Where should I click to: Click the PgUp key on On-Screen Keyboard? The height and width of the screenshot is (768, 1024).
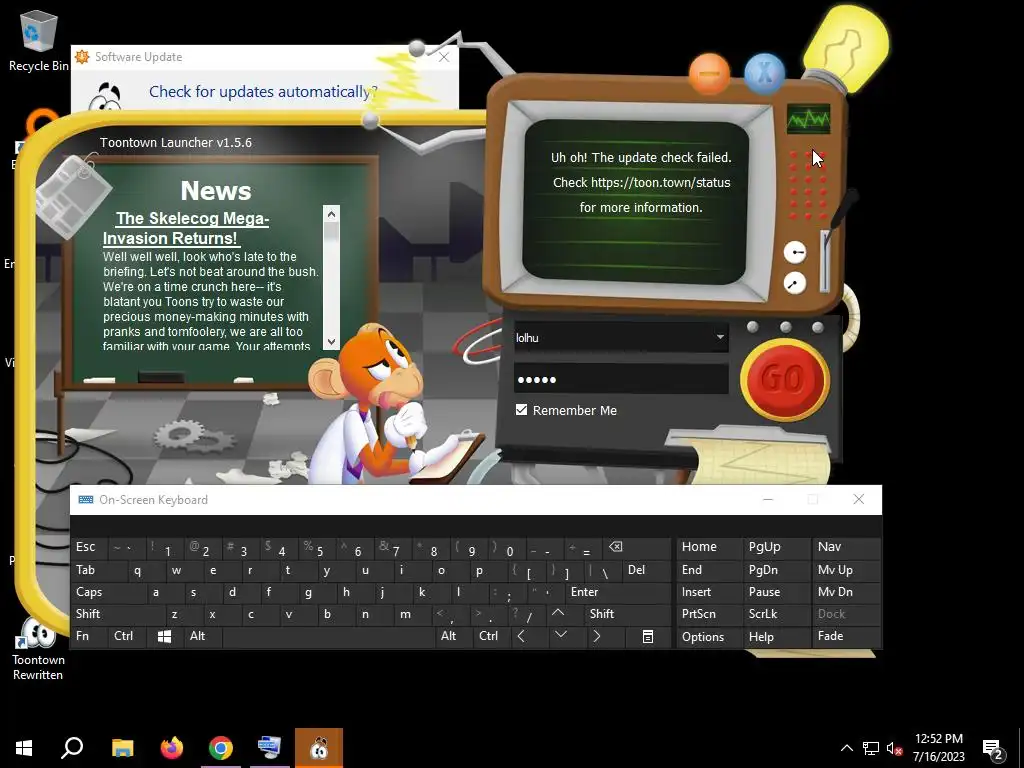coord(777,547)
